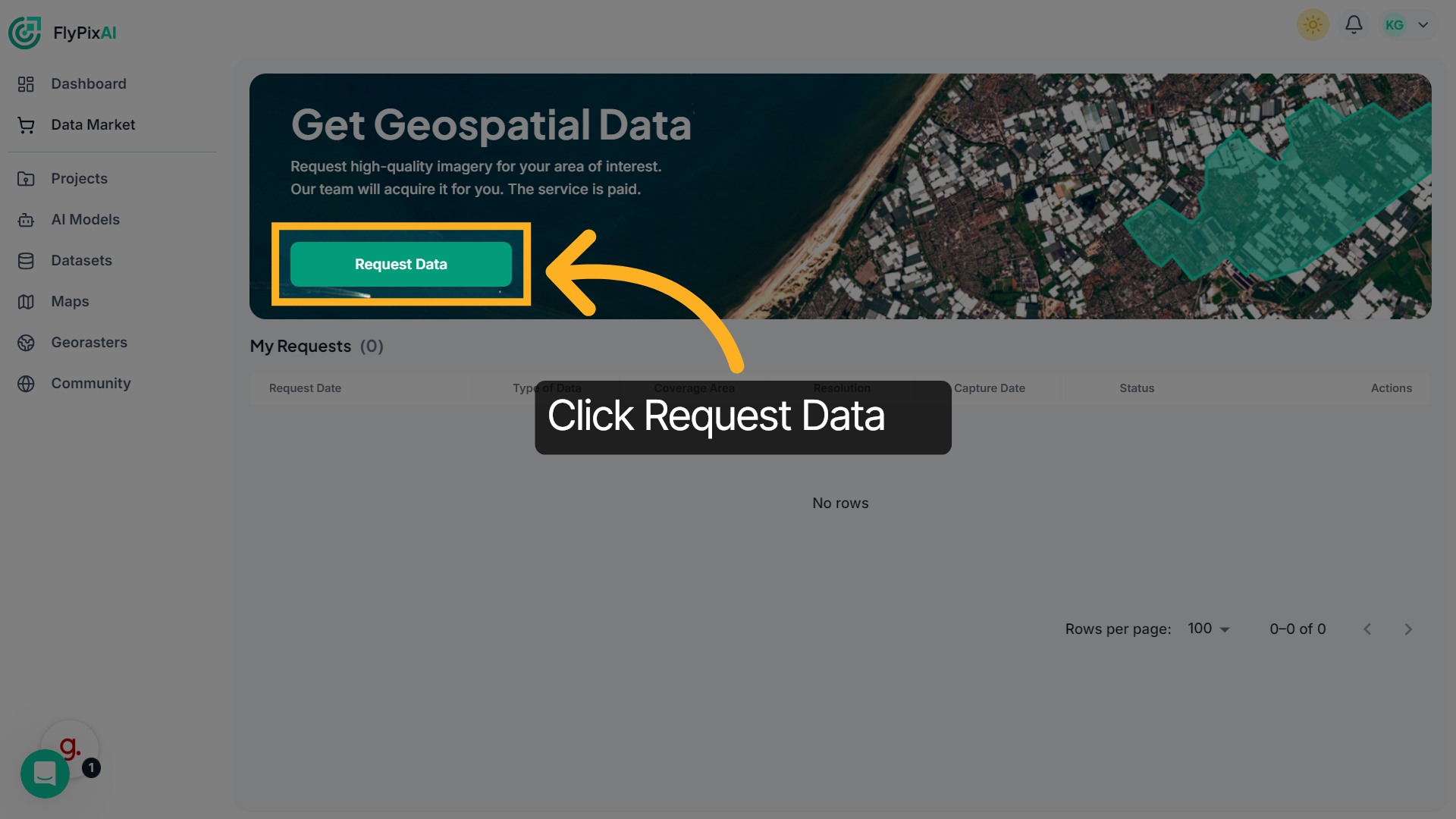
Task: Toggle light theme with sun icon
Action: [1313, 25]
